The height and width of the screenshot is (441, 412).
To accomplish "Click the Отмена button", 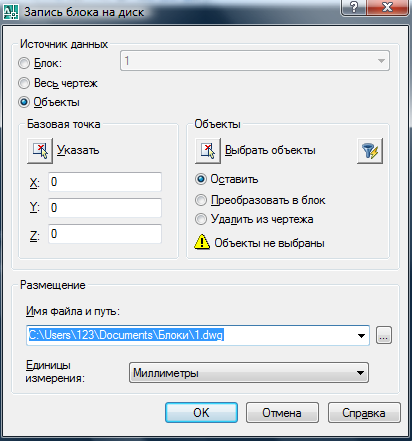I will [x=282, y=413].
